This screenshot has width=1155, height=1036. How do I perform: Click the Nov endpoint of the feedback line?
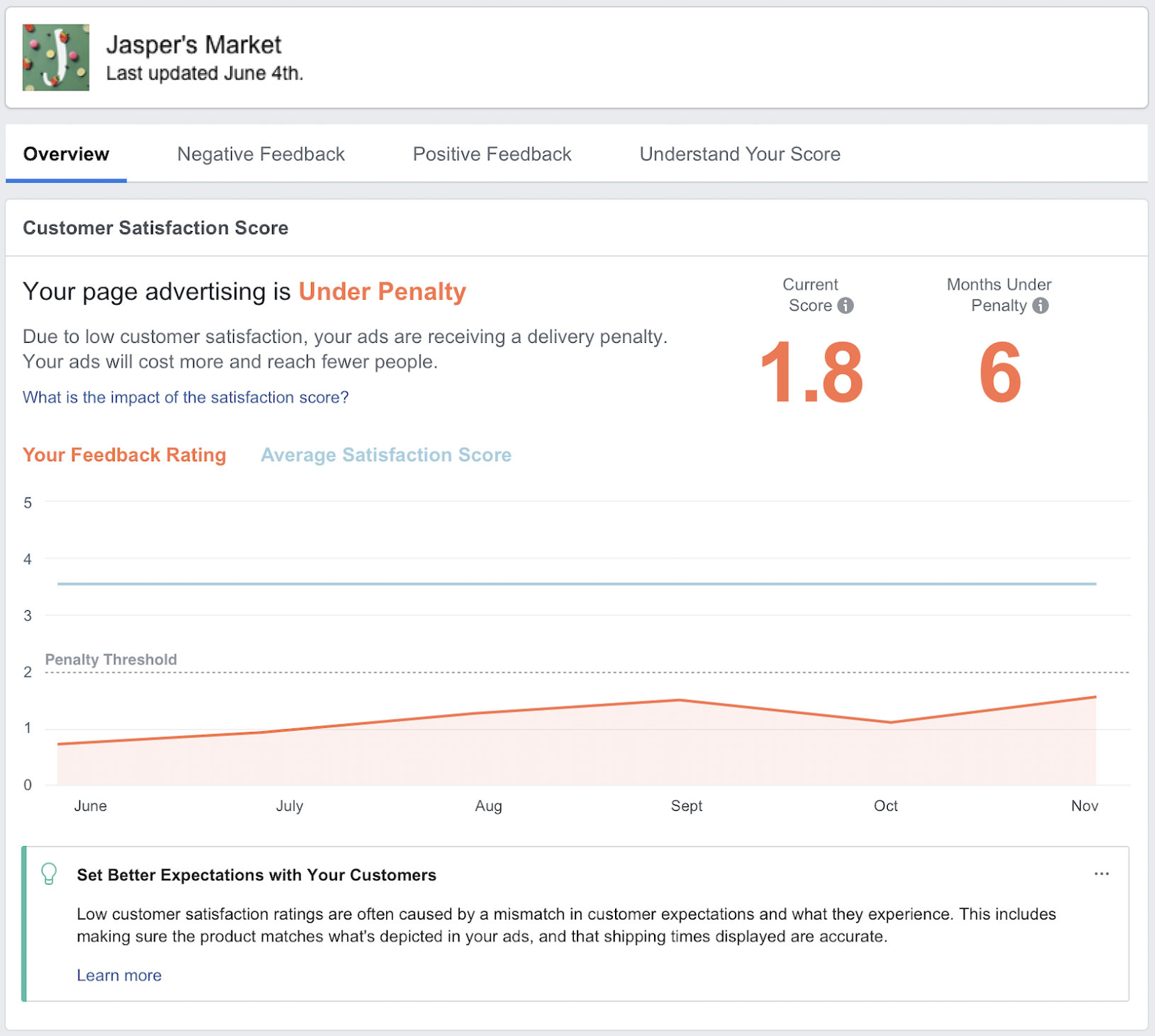pyautogui.click(x=1094, y=697)
